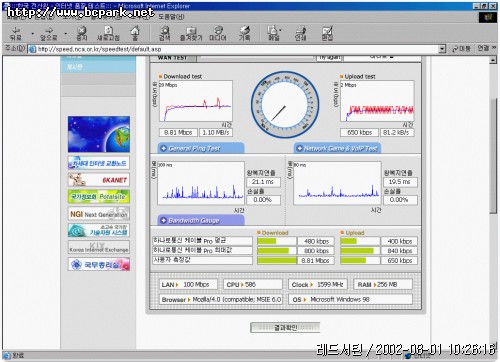
Task: Select the WAN TEST tab
Action: [x=173, y=58]
